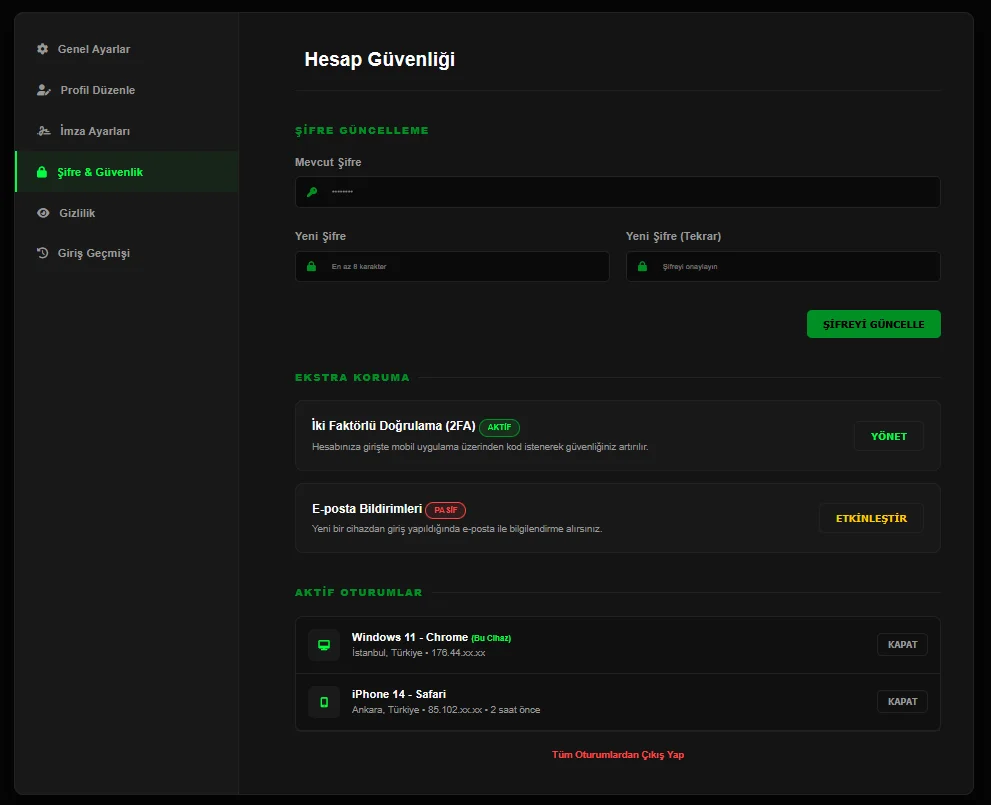The width and height of the screenshot is (991, 805).
Task: Select Şifre & Güvenlik menu item
Action: (x=127, y=171)
